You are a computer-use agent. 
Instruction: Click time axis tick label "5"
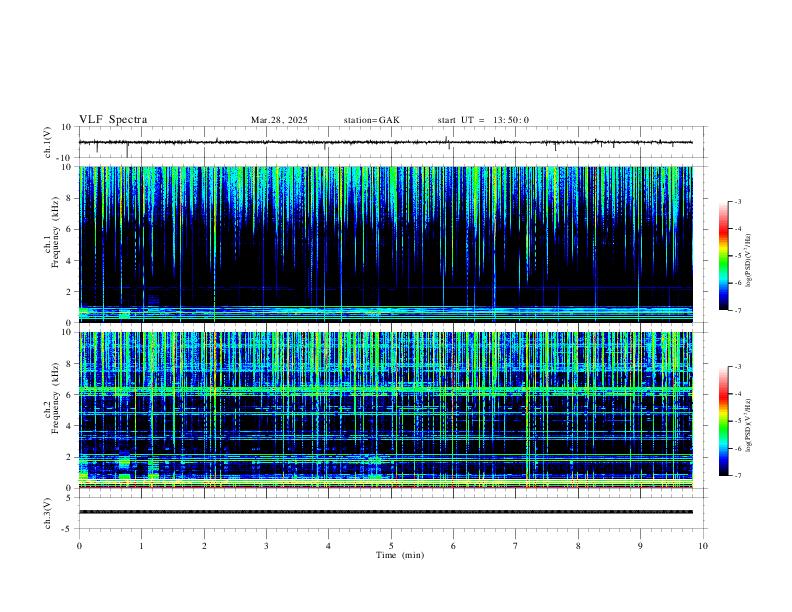click(391, 546)
